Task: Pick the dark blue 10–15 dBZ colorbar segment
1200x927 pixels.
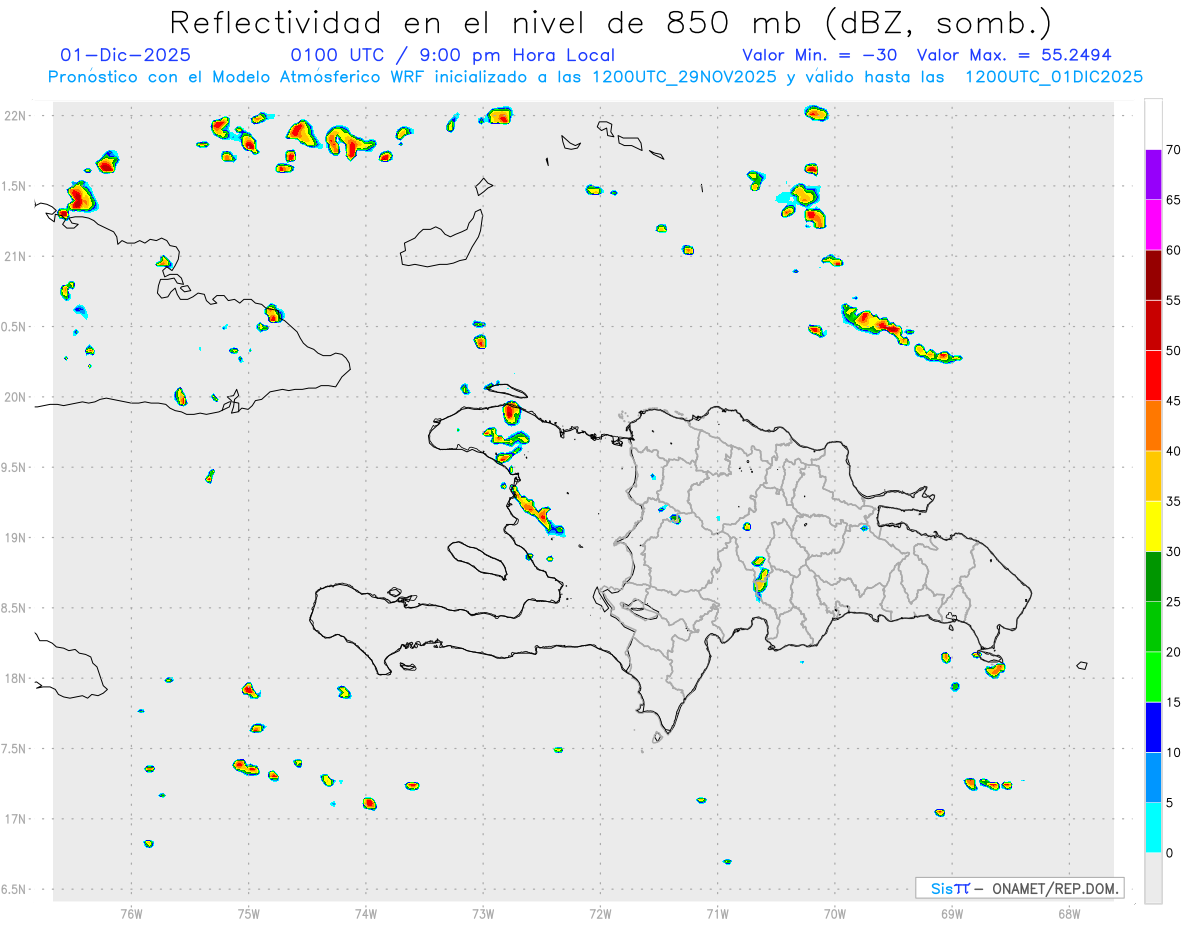Action: 1153,727
